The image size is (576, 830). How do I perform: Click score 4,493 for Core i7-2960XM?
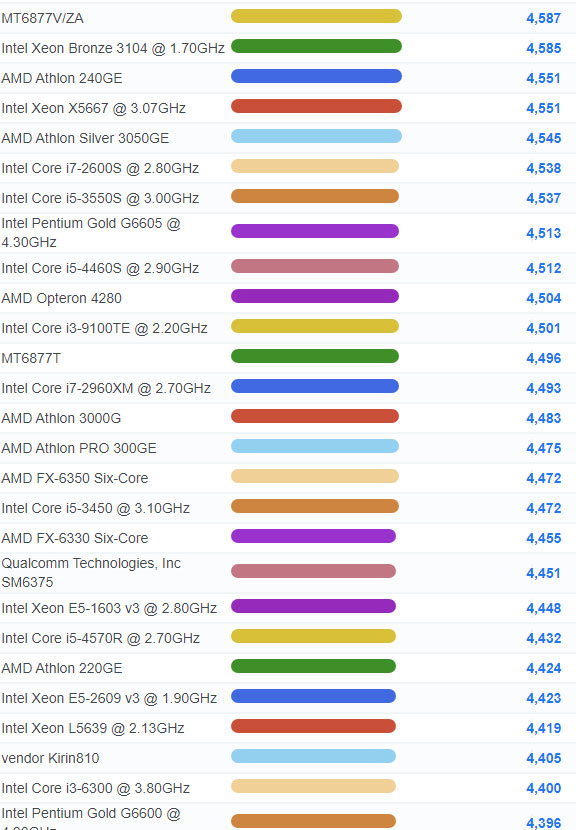543,388
